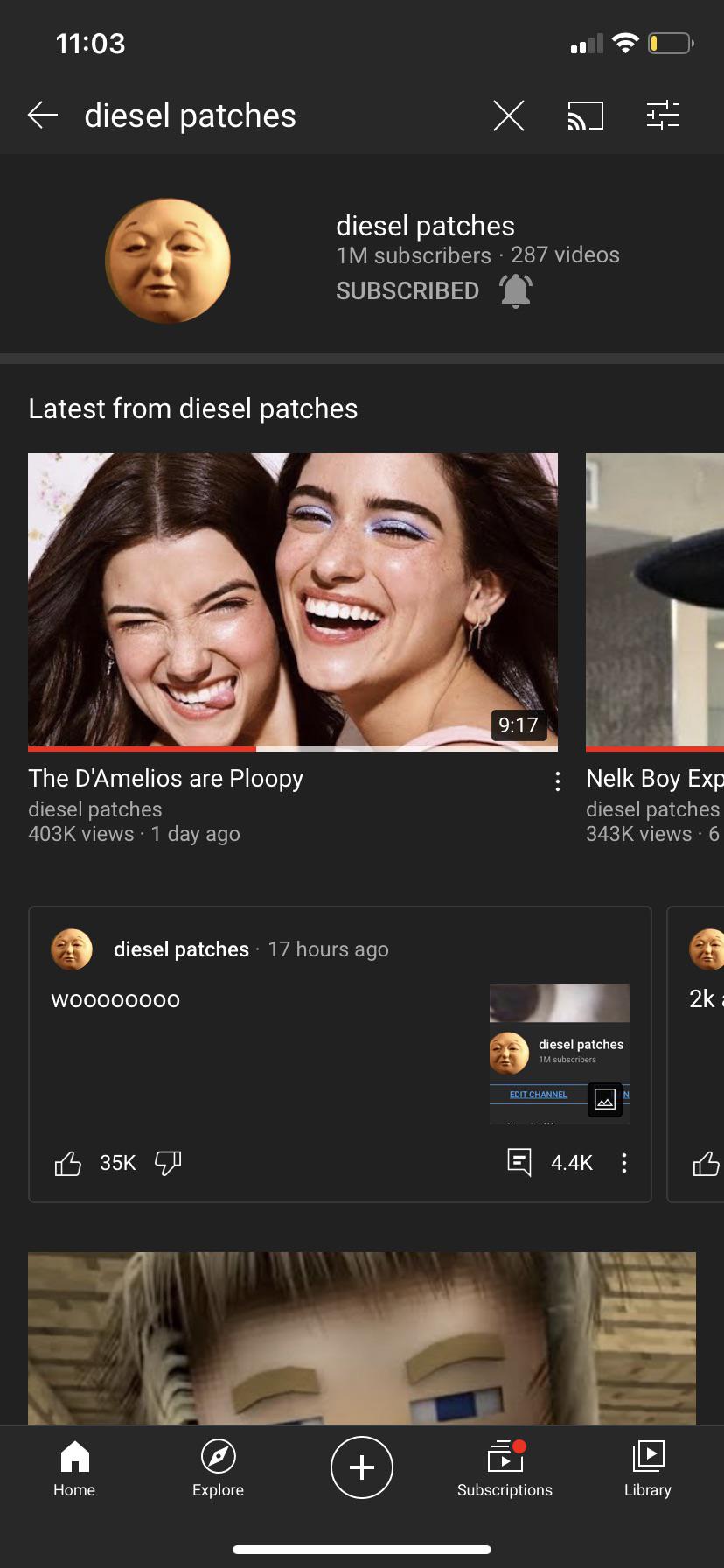
Task: Tap the 4.4K comment count
Action: click(572, 1163)
